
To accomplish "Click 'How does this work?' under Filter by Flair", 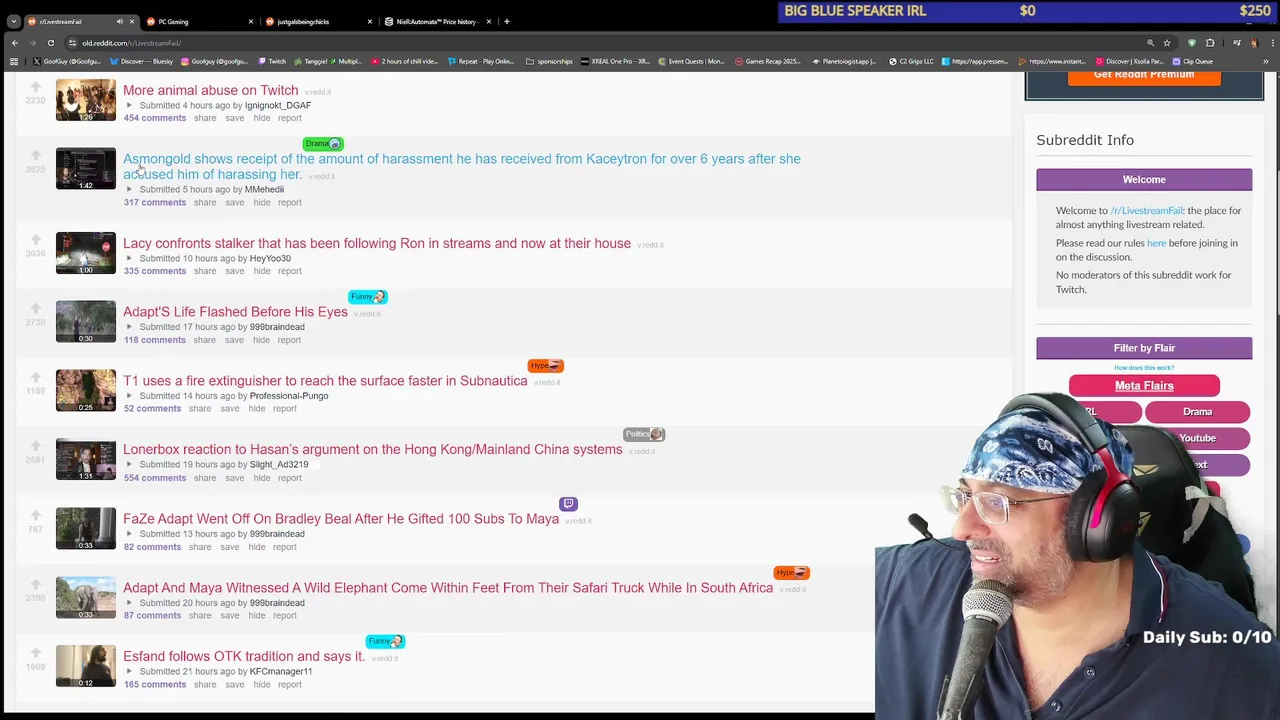I will coord(1144,368).
